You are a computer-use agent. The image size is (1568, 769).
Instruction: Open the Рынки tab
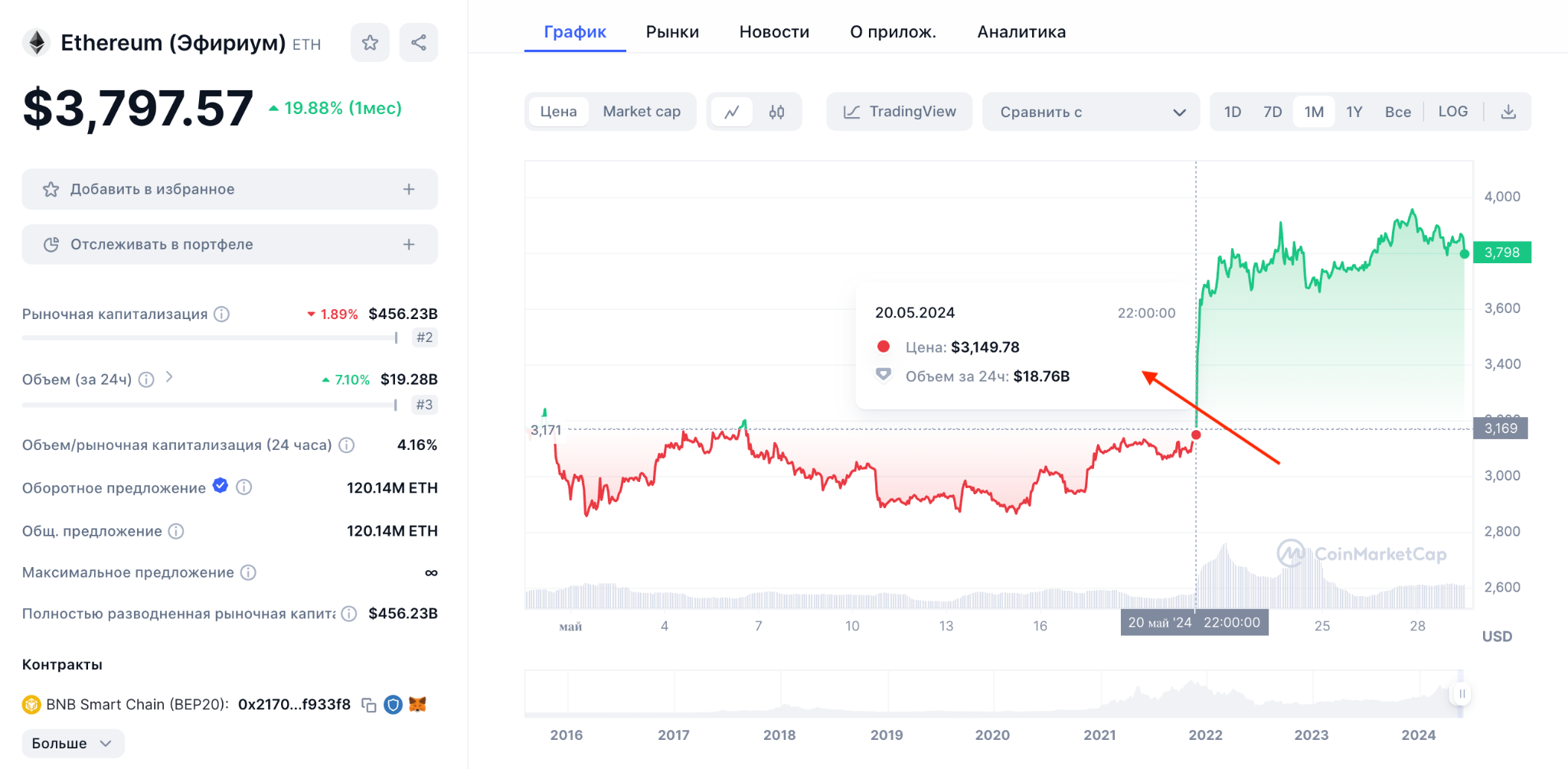(x=672, y=32)
